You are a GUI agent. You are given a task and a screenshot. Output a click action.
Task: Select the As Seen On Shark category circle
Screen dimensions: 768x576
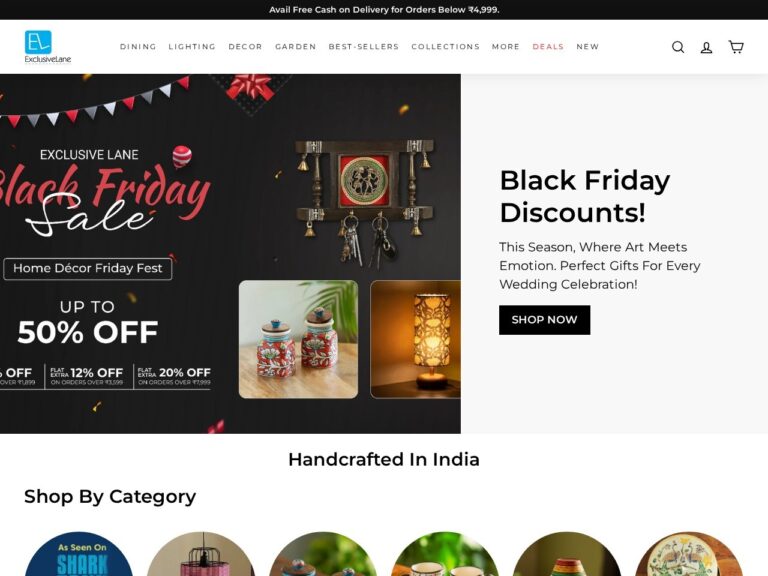click(x=78, y=554)
